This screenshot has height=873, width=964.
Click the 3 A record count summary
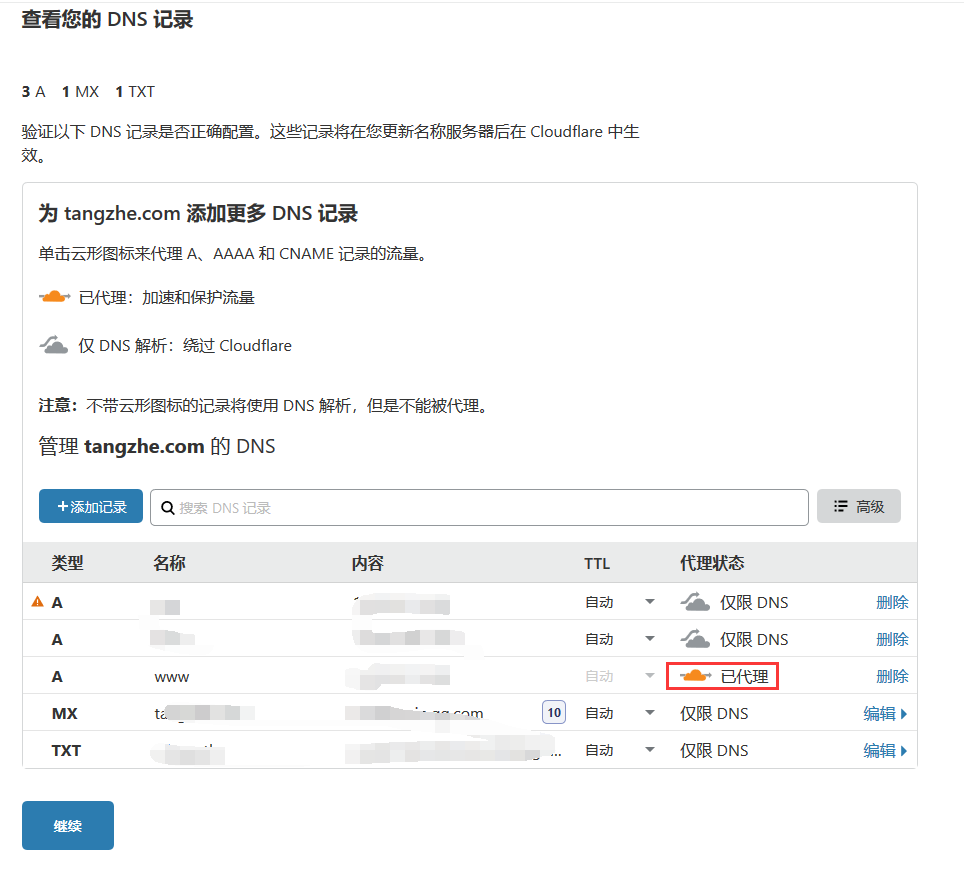(34, 92)
